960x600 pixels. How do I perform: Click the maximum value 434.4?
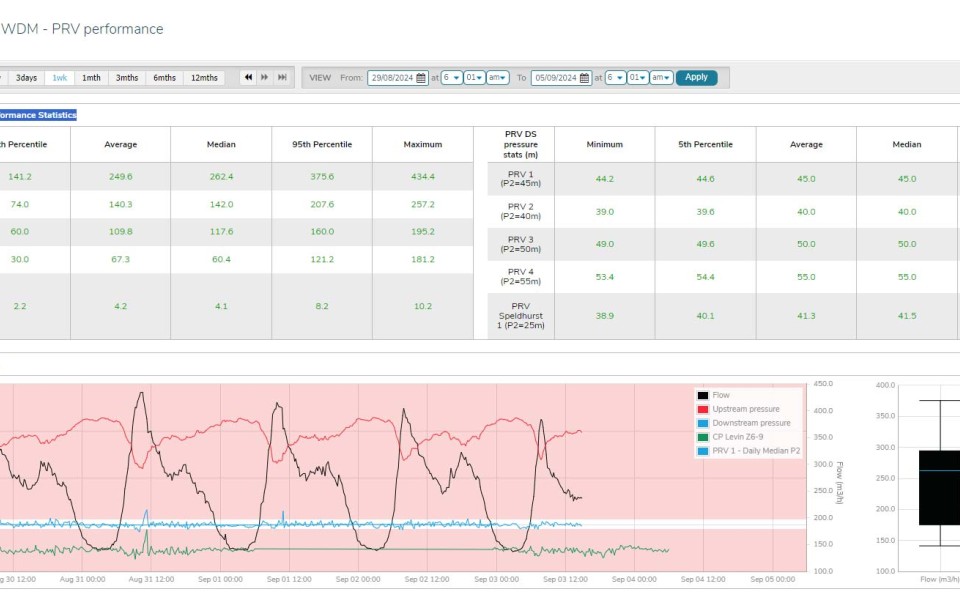422,176
